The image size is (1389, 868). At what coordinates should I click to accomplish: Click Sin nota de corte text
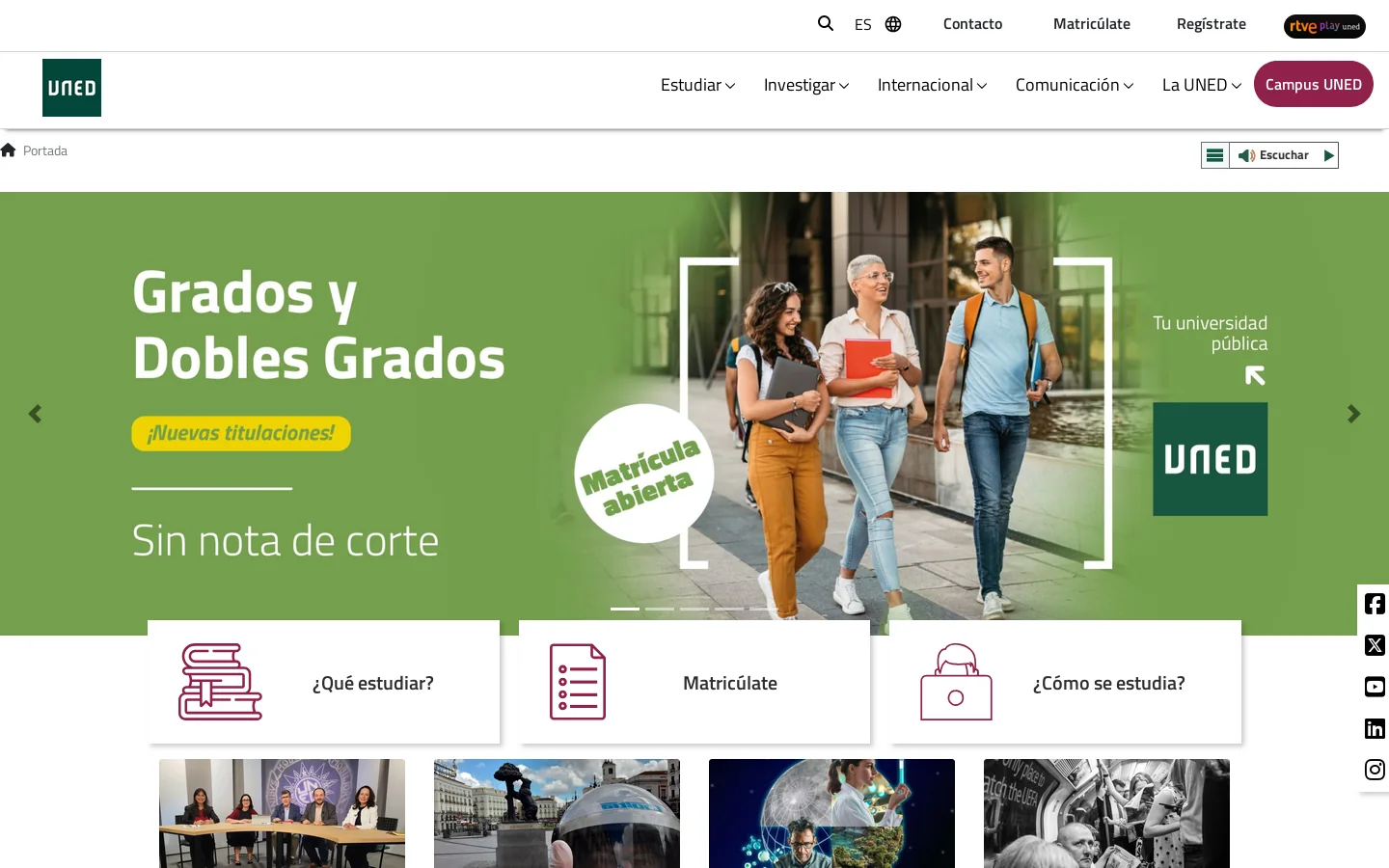click(x=286, y=541)
